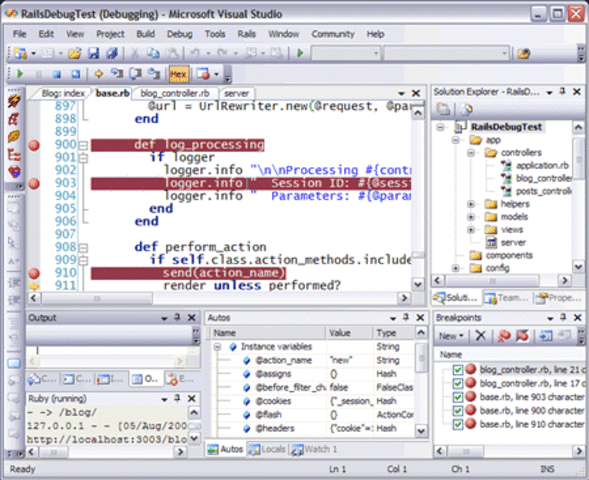Click the Continue green arrow in debug toolbar
Screen dimensions: 589x480
(20, 74)
